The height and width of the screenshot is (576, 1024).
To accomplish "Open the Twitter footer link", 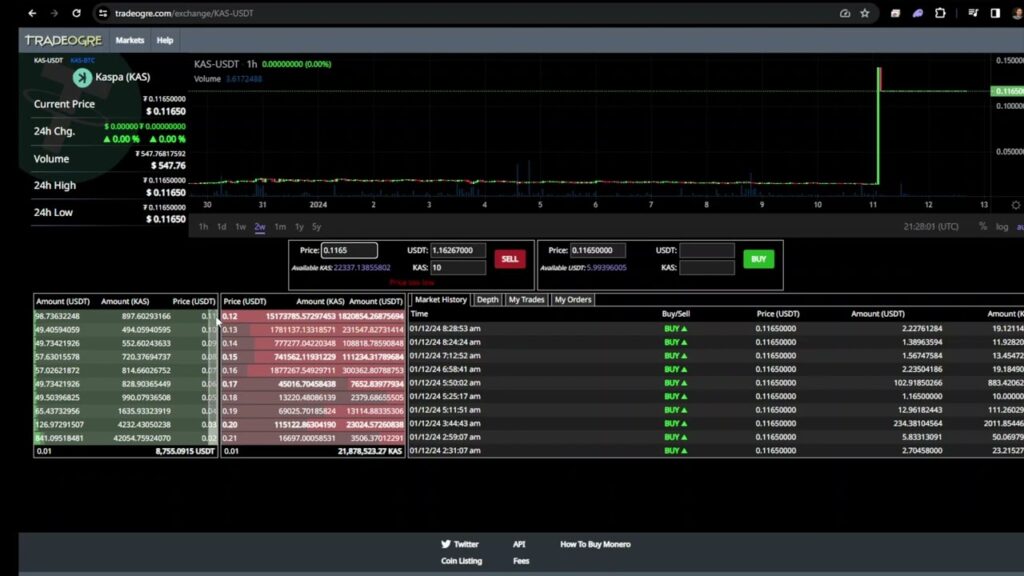I will (x=466, y=544).
